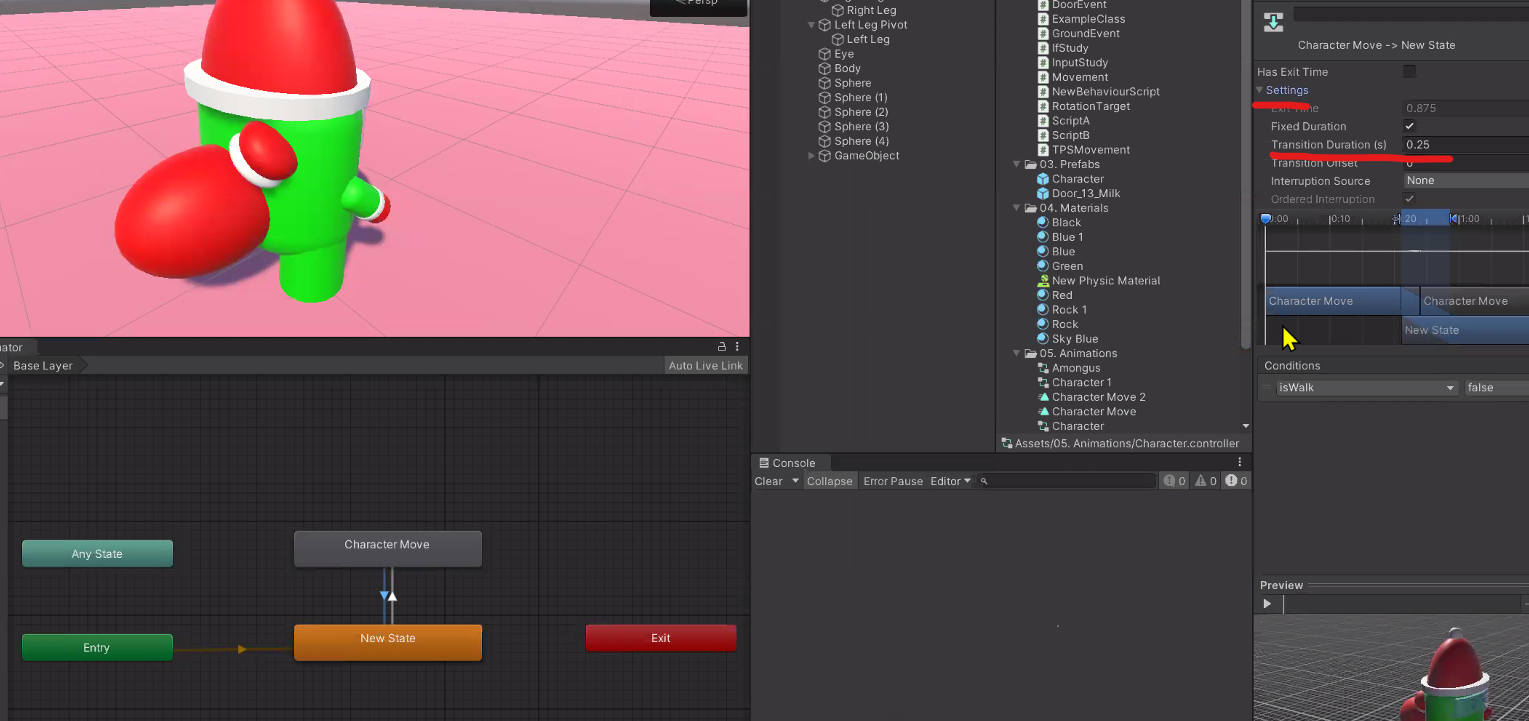The image size is (1529, 721).
Task: Open the Interruption Source dropdown
Action: [1465, 181]
